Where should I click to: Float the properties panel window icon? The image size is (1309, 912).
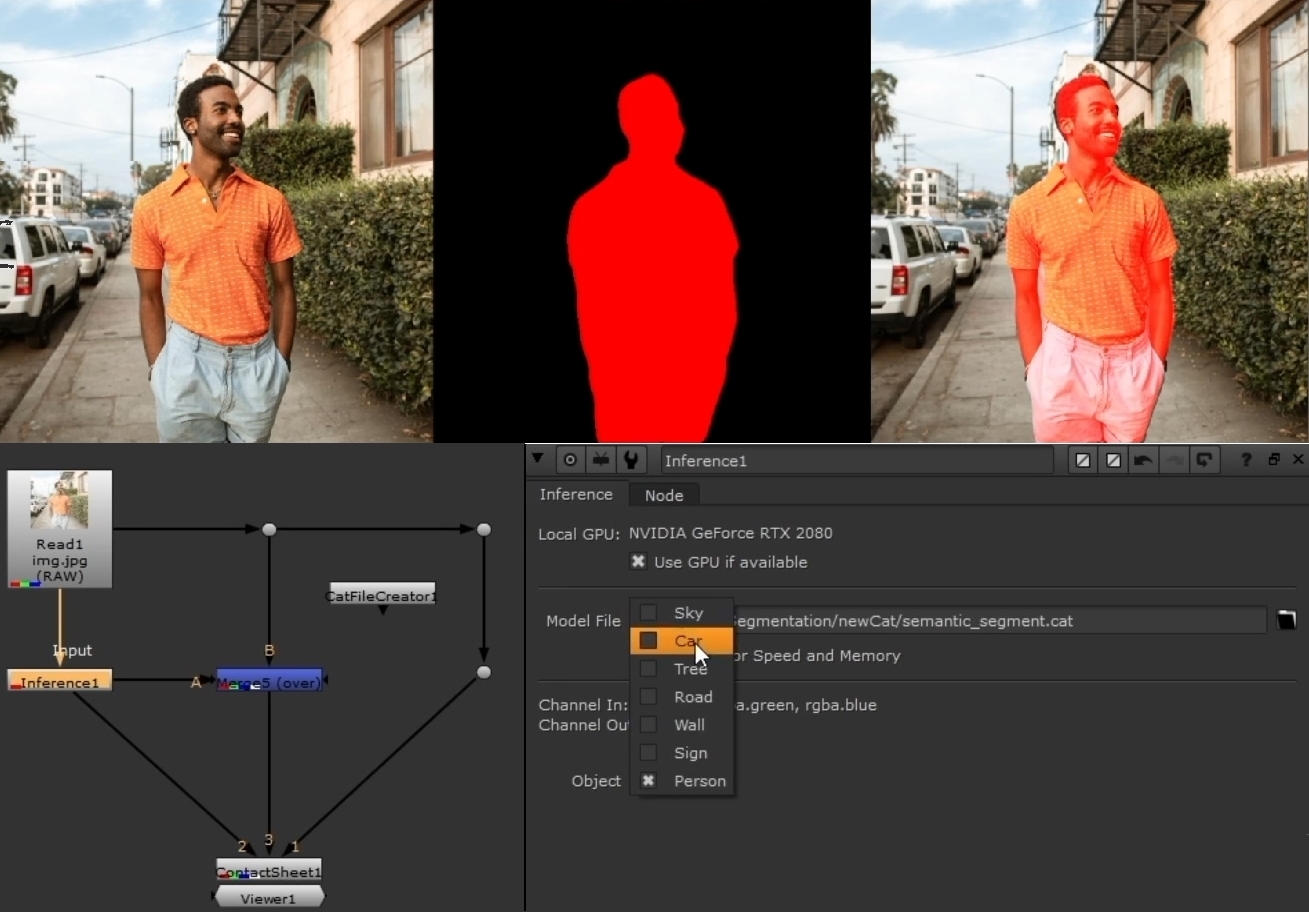coord(1274,460)
